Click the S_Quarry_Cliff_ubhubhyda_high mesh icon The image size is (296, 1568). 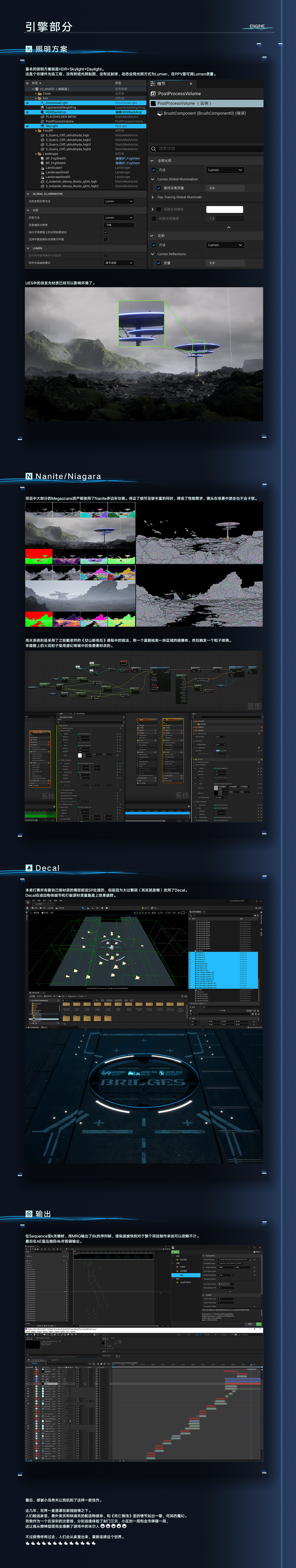point(43,135)
